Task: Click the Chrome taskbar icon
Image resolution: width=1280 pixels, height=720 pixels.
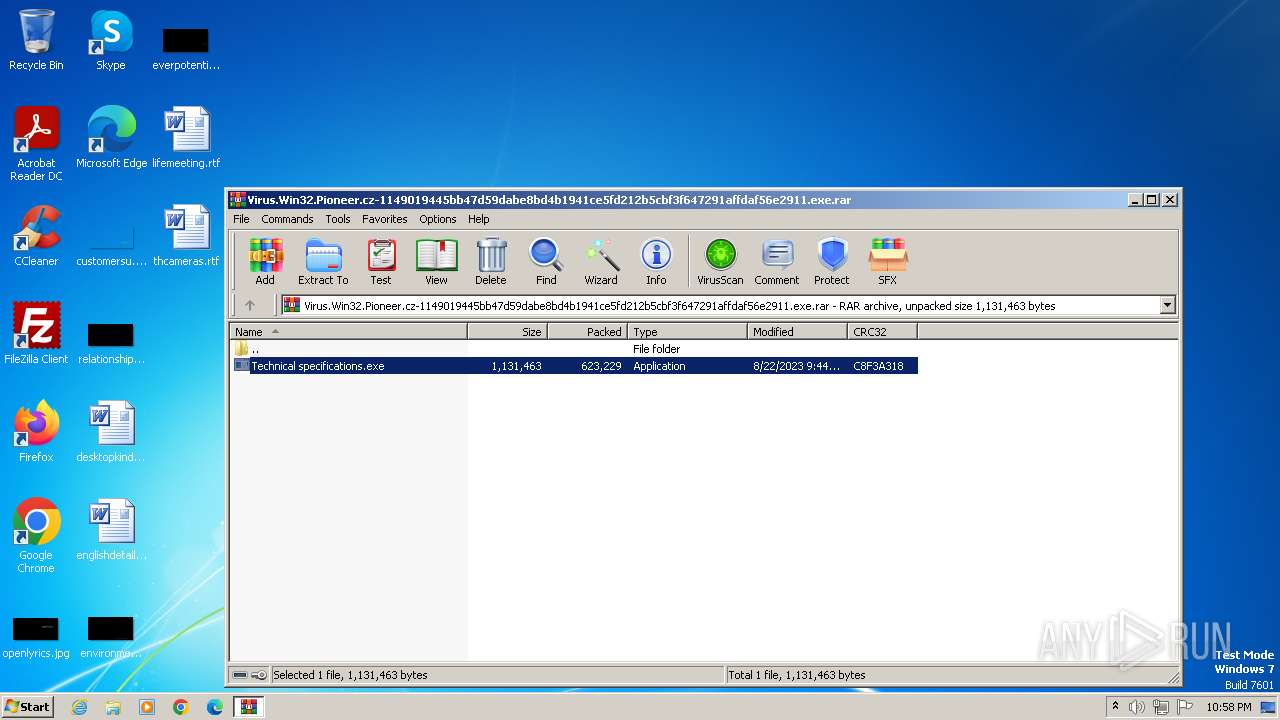Action: 181,707
